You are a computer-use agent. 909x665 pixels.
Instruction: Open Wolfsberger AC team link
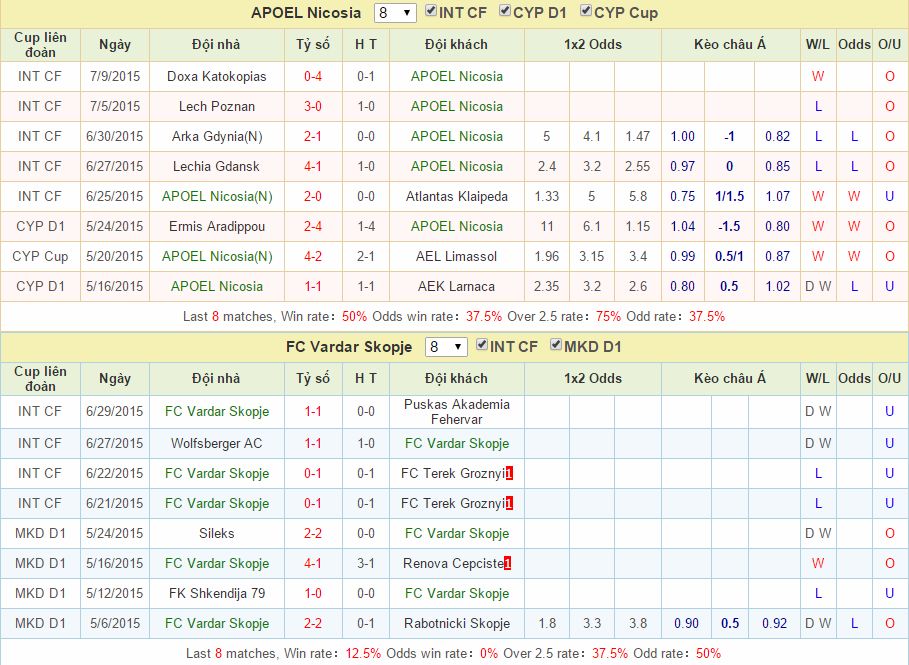coord(216,444)
